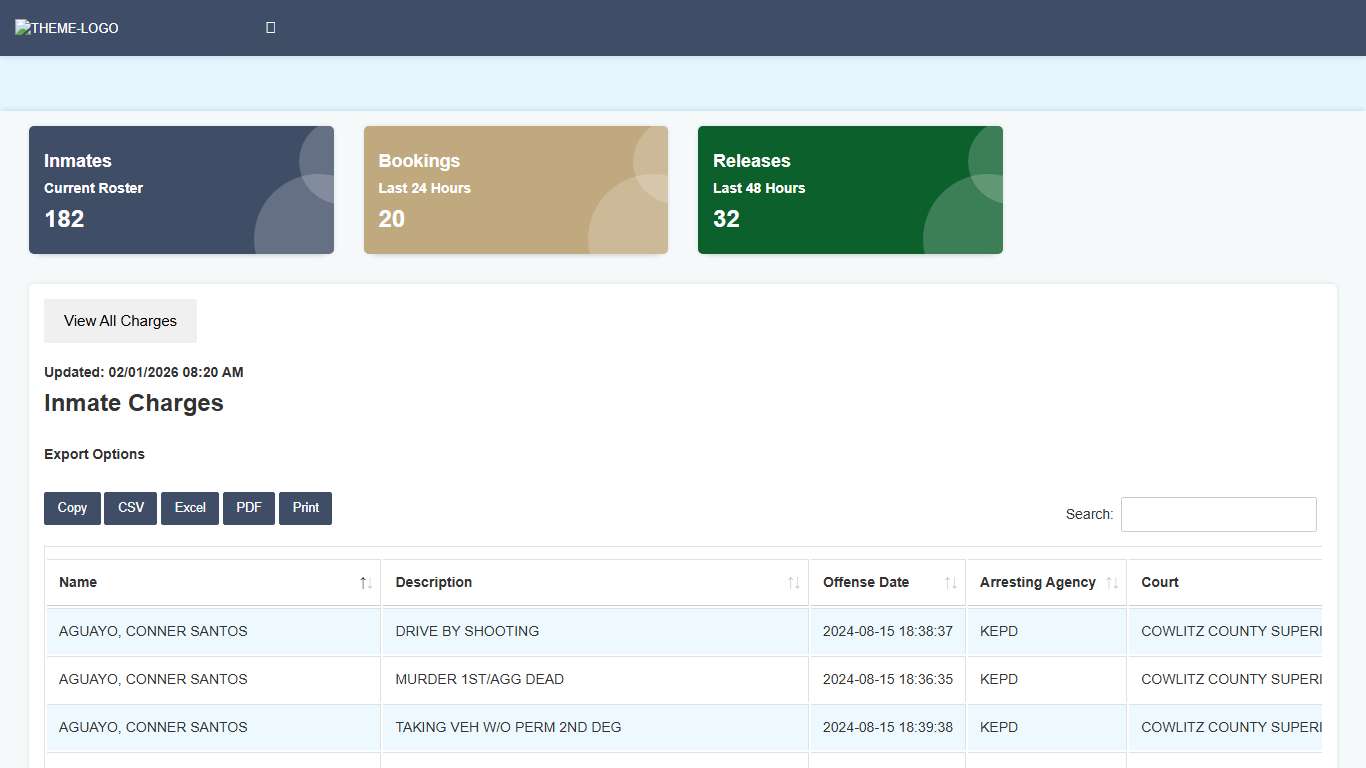Screen dimensions: 1366x768
Task: Sort table by Name column arrows
Action: click(x=366, y=583)
